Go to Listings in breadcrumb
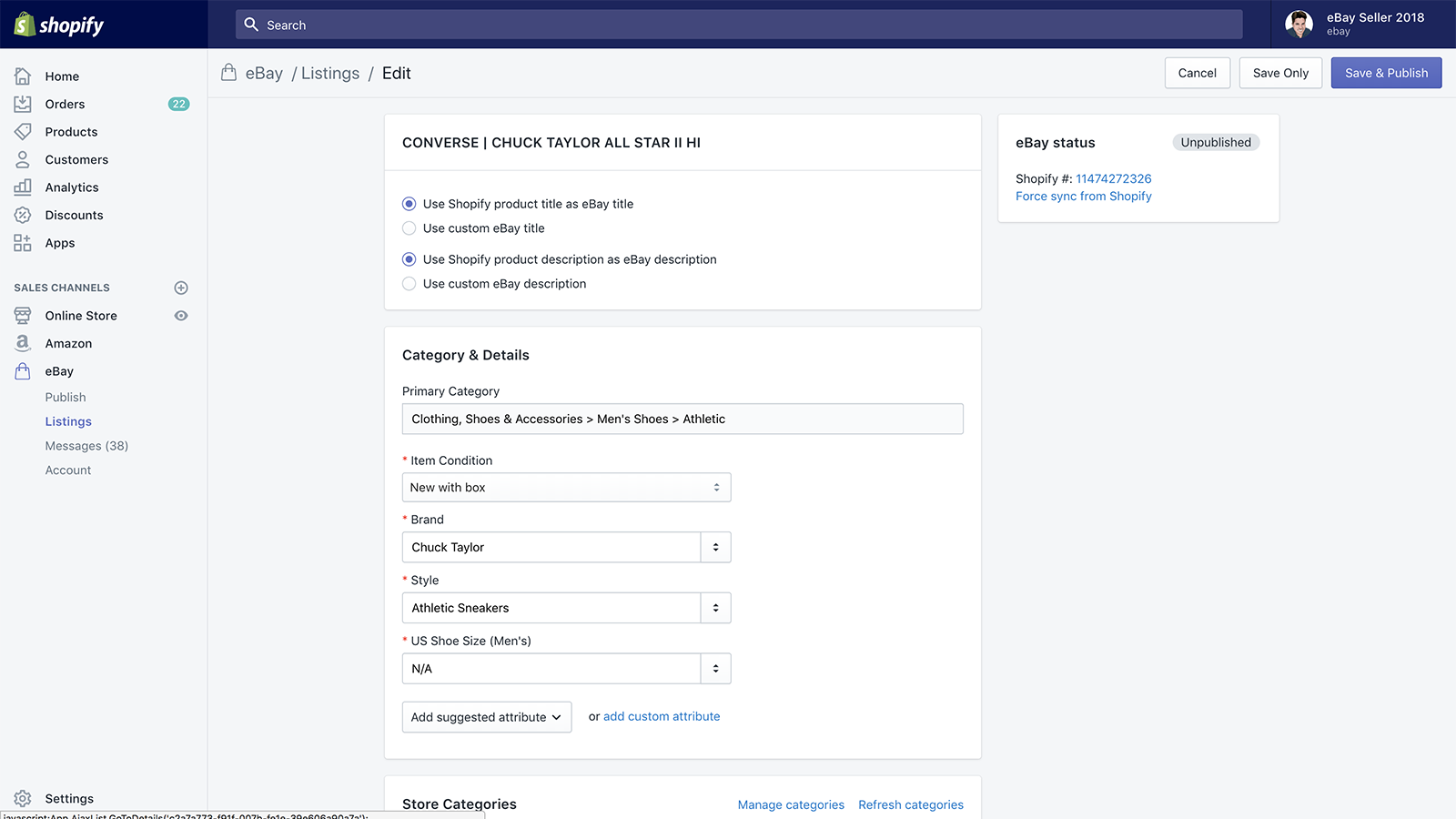The height and width of the screenshot is (819, 1456). [330, 73]
